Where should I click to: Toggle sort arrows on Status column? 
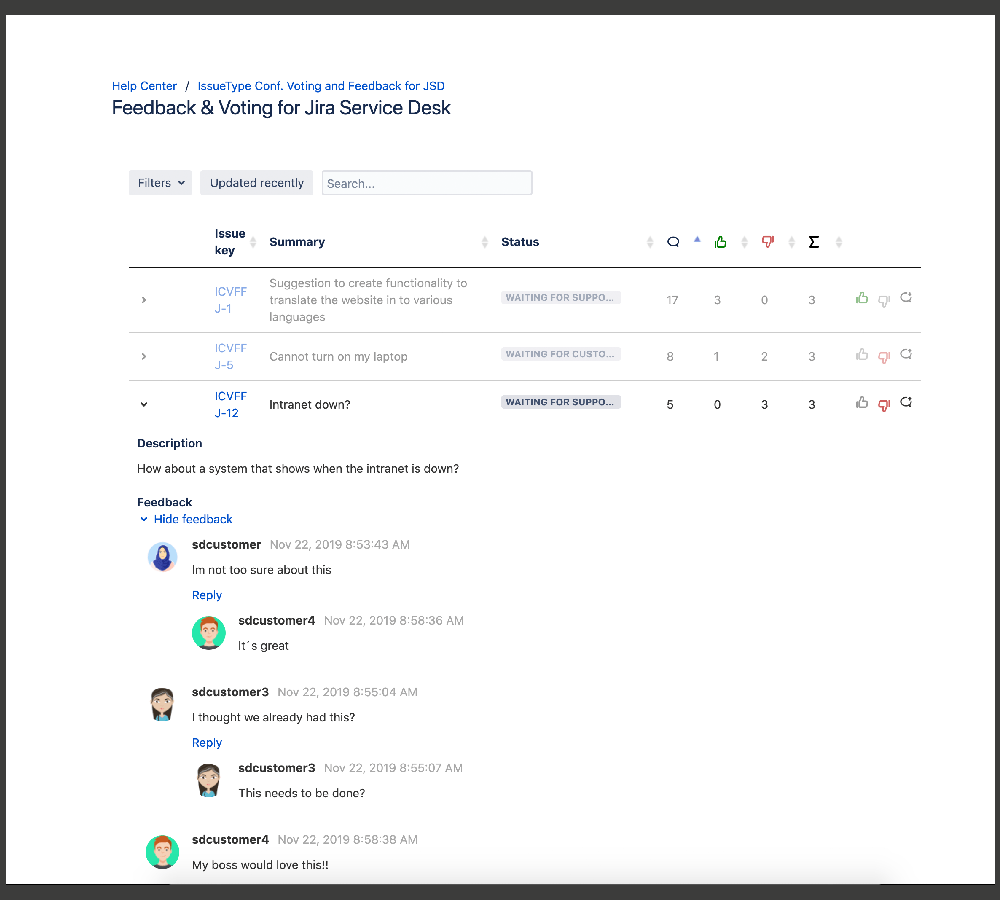650,242
